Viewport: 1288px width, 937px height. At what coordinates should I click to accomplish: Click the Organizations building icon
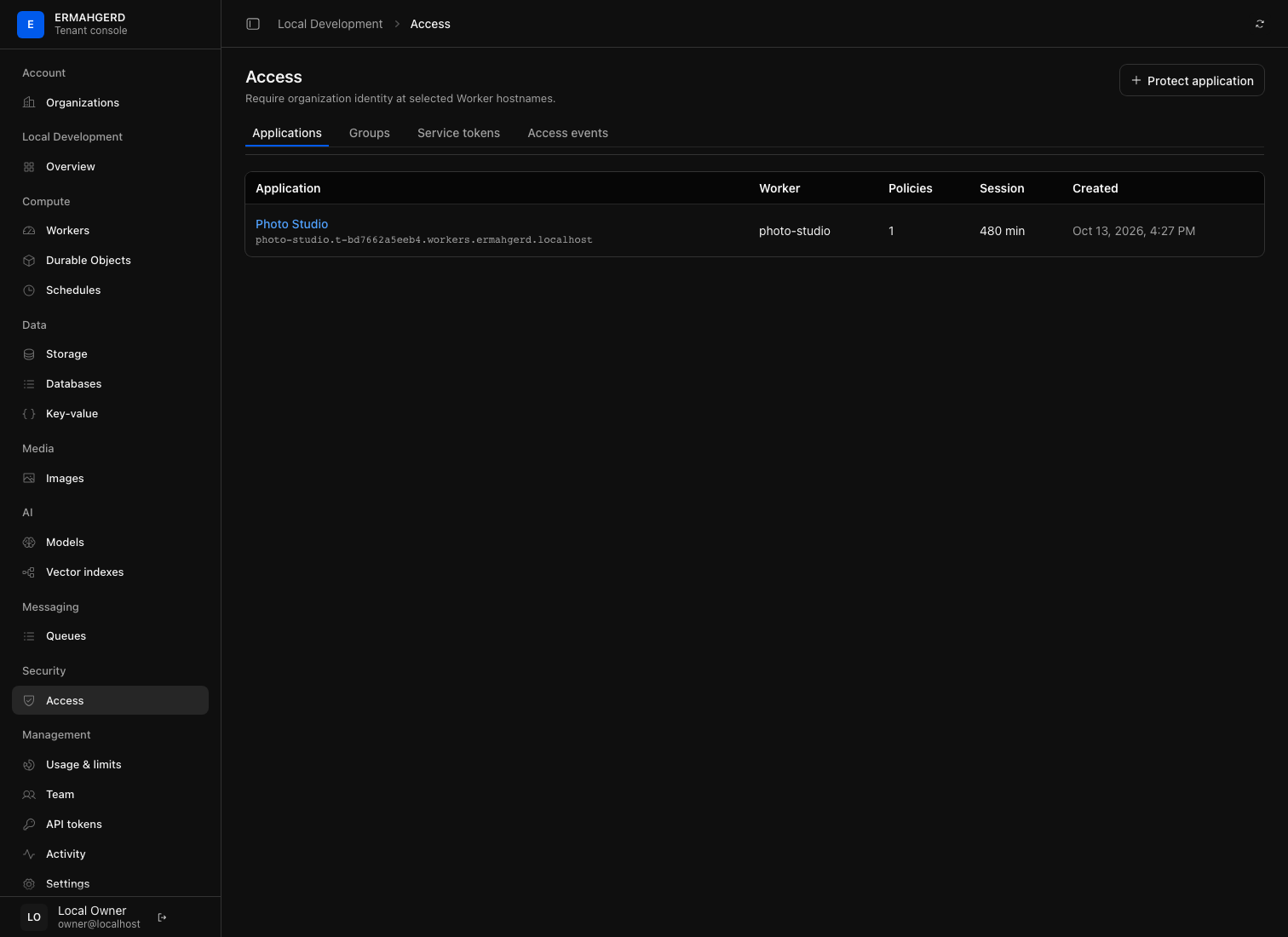pos(29,102)
